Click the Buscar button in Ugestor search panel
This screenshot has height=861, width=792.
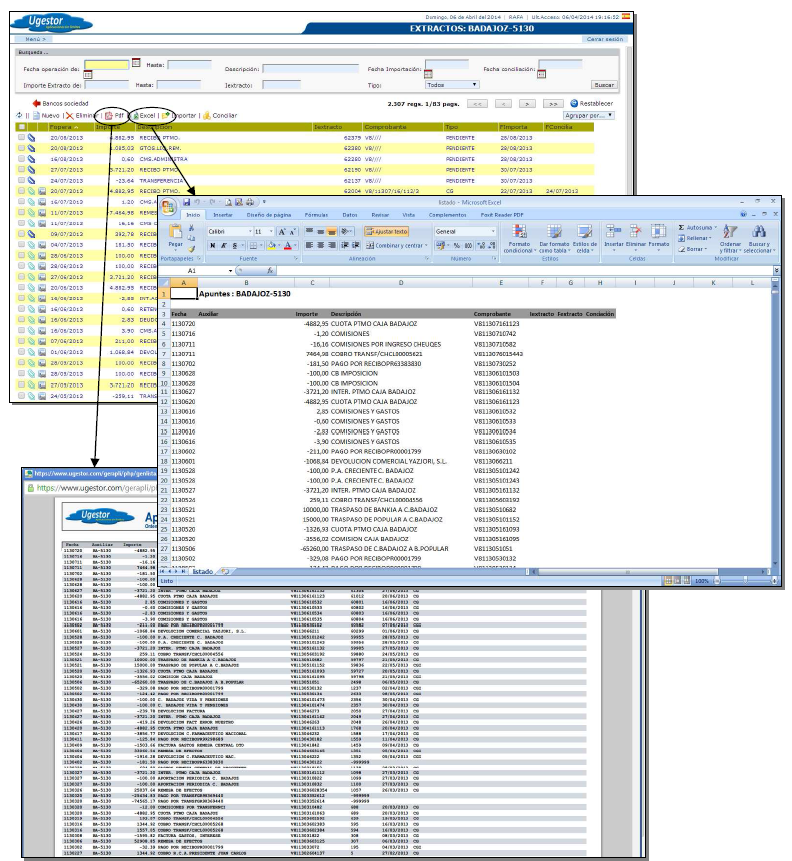pos(604,85)
